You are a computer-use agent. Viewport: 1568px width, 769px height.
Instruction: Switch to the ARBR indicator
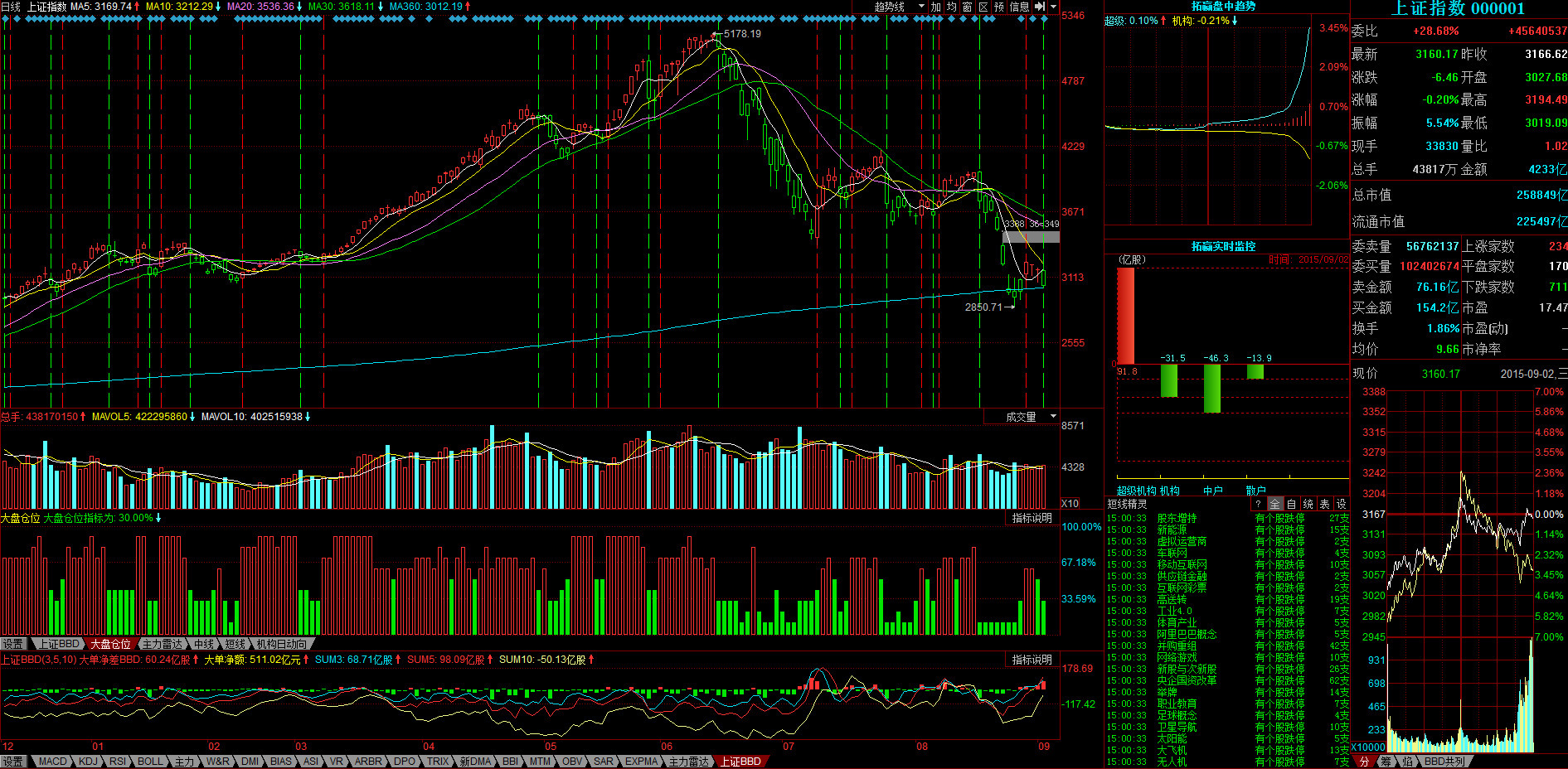(368, 762)
